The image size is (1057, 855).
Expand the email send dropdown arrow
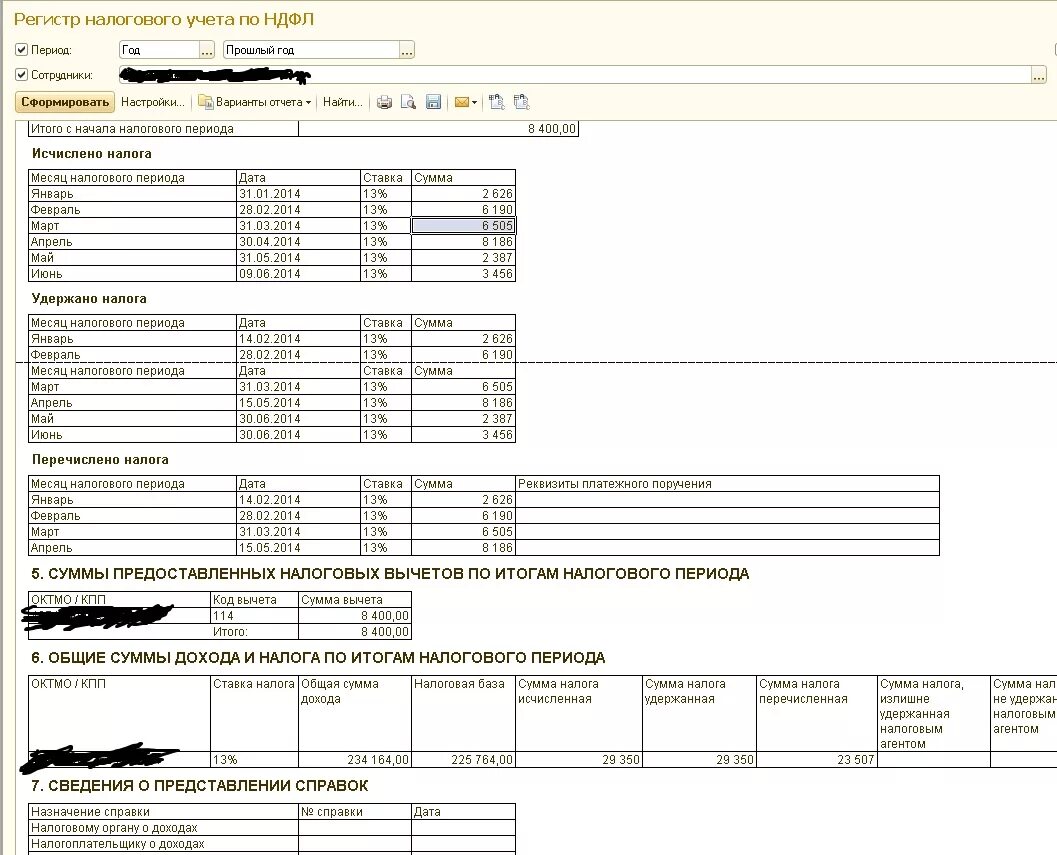pos(475,102)
